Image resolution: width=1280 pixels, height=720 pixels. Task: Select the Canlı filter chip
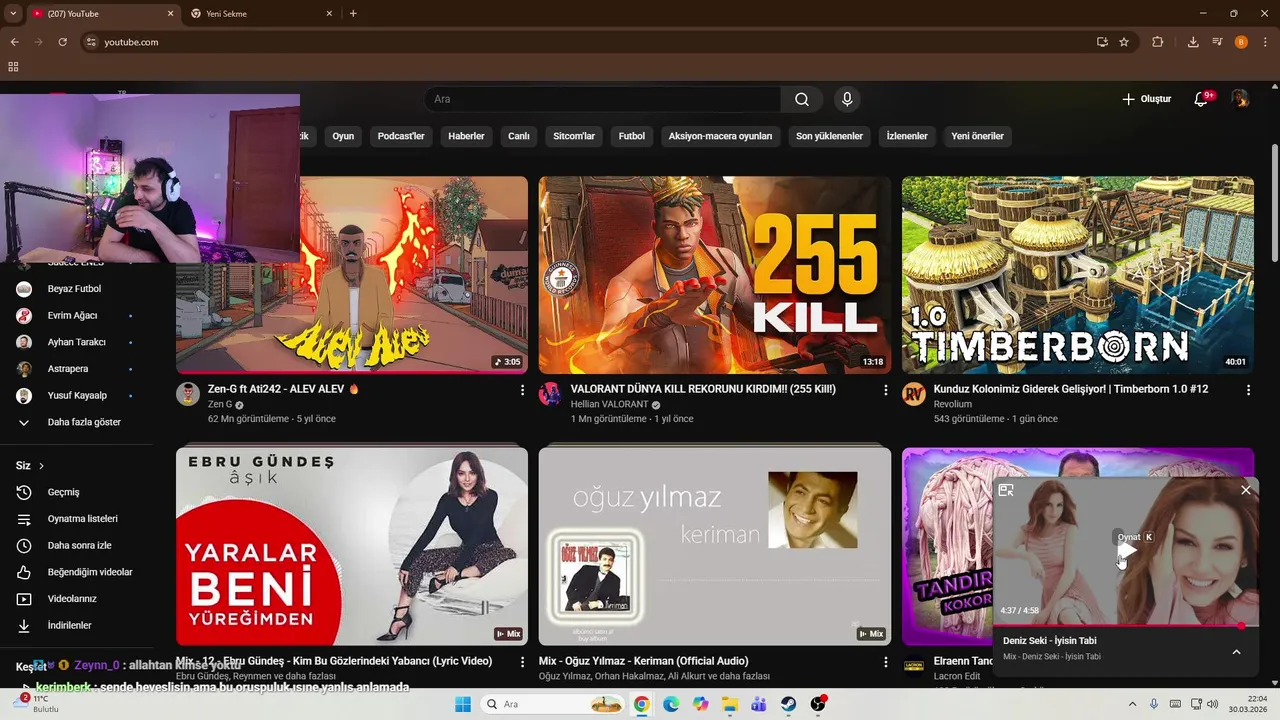[518, 136]
